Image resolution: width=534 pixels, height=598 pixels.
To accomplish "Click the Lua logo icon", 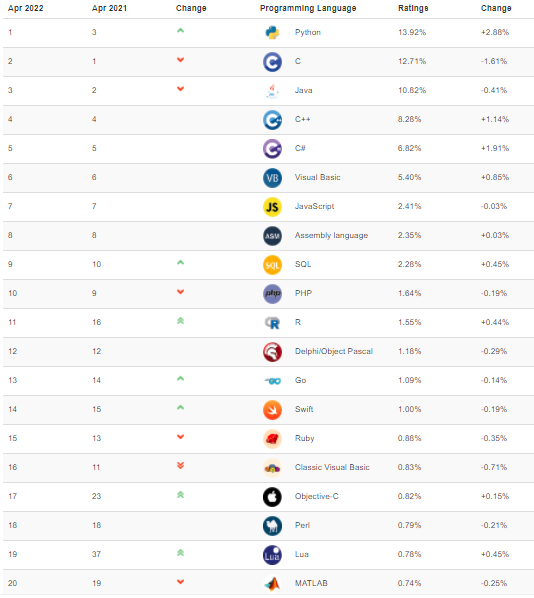I will click(x=272, y=555).
